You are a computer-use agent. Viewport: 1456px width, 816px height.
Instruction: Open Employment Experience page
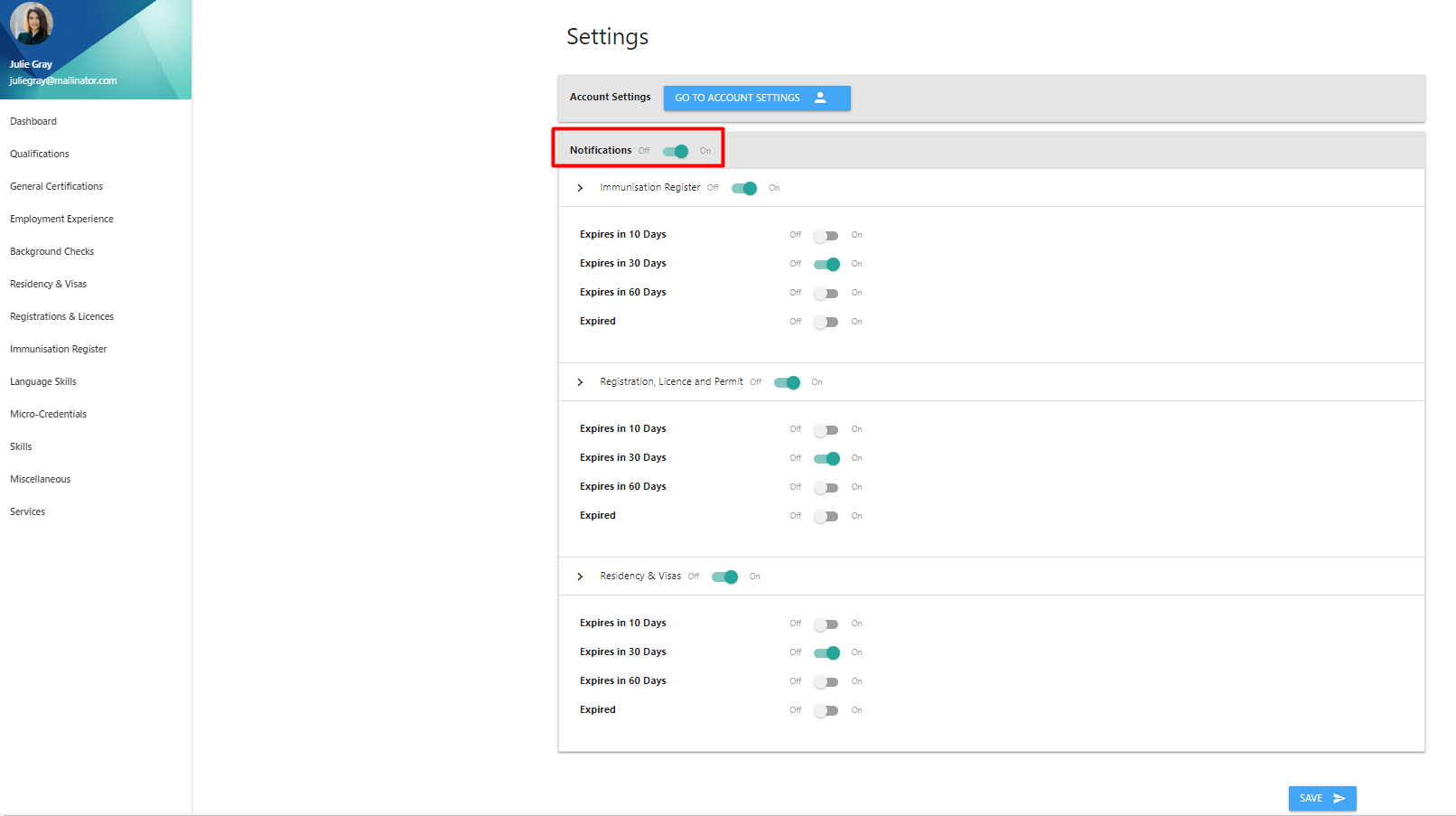coord(61,219)
